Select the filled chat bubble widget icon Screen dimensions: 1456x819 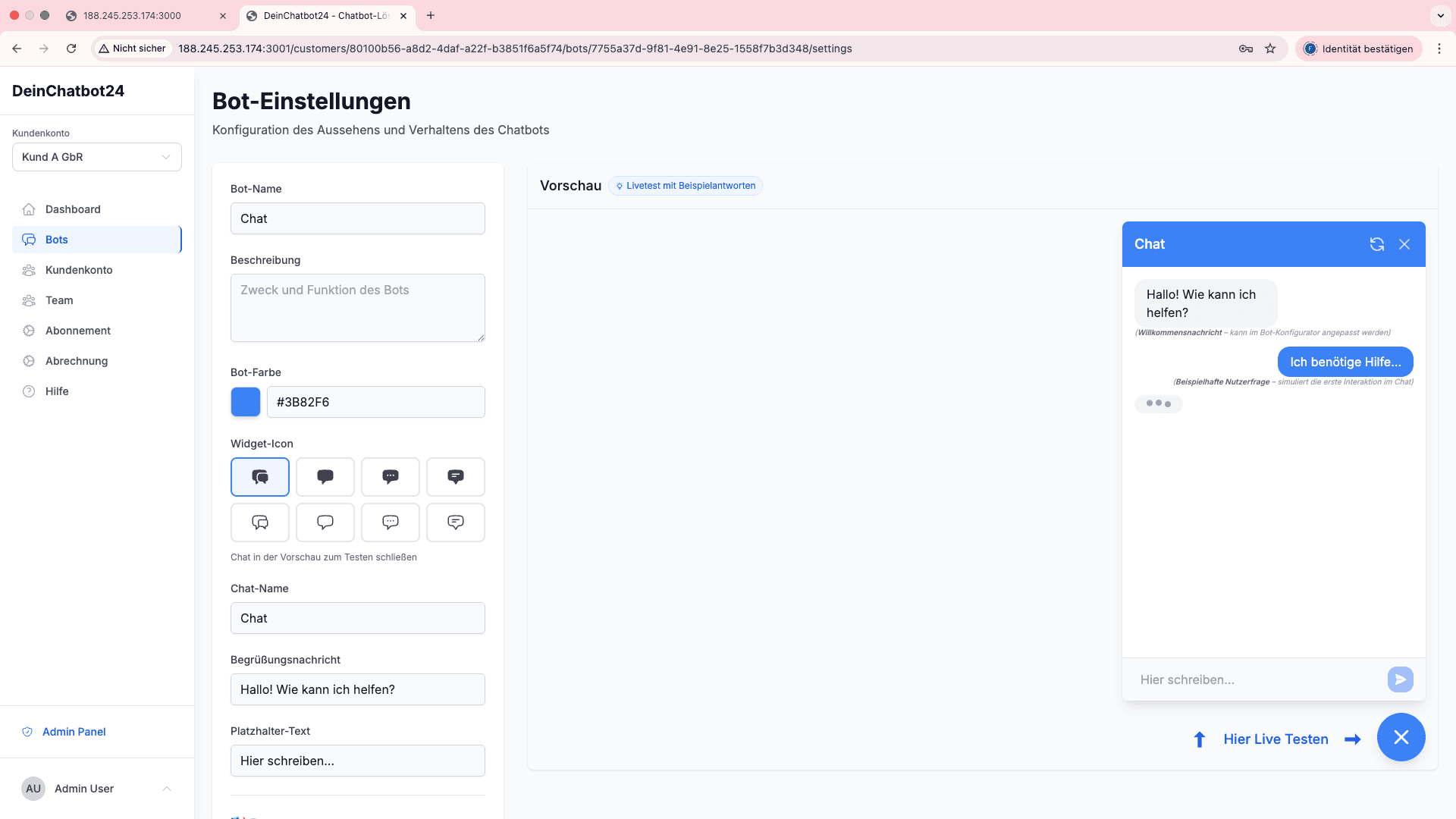pyautogui.click(x=325, y=476)
